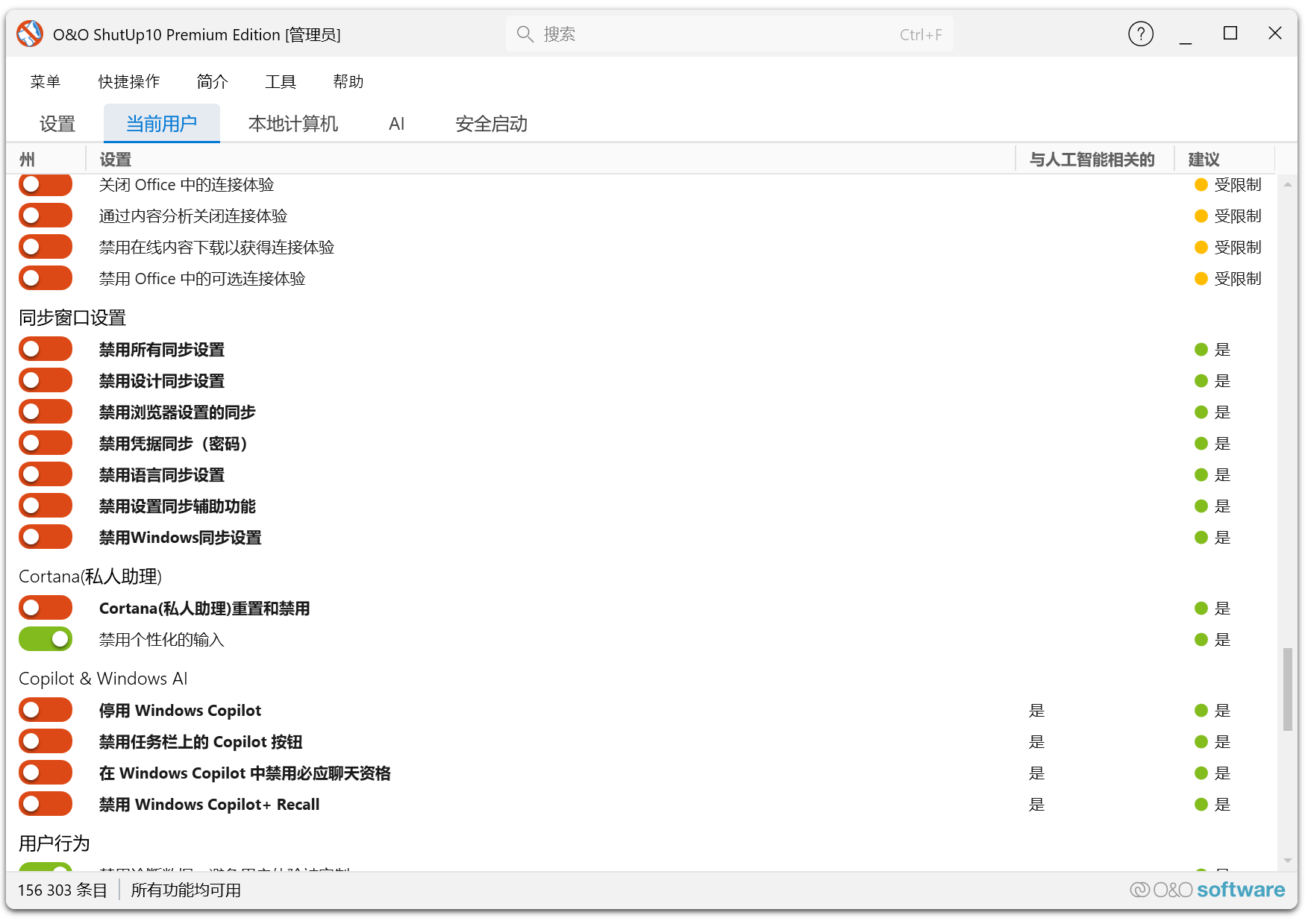The height and width of the screenshot is (924, 1305).
Task: Enable 禁用设计同步设置 switch
Action: (46, 380)
